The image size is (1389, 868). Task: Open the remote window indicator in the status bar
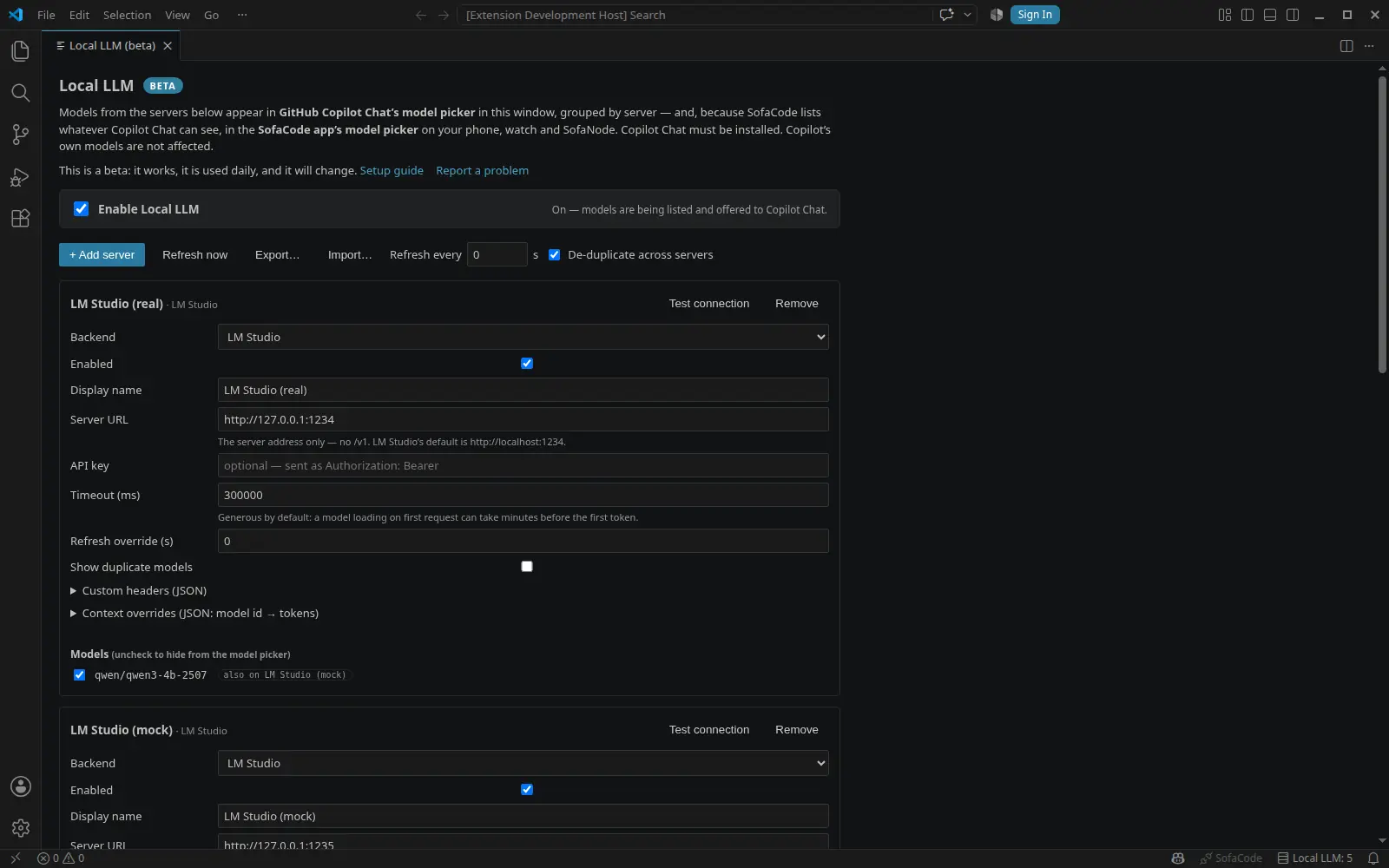pos(15,858)
